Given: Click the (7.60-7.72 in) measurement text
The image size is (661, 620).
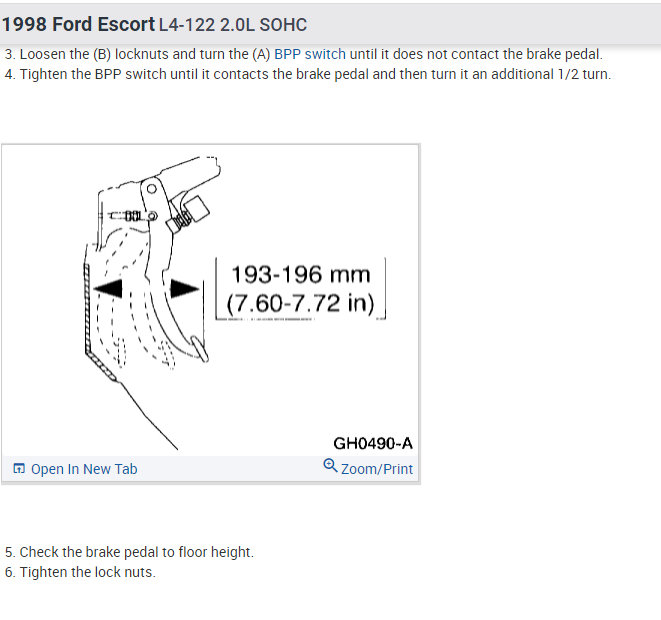Looking at the screenshot, I should pos(300,301).
